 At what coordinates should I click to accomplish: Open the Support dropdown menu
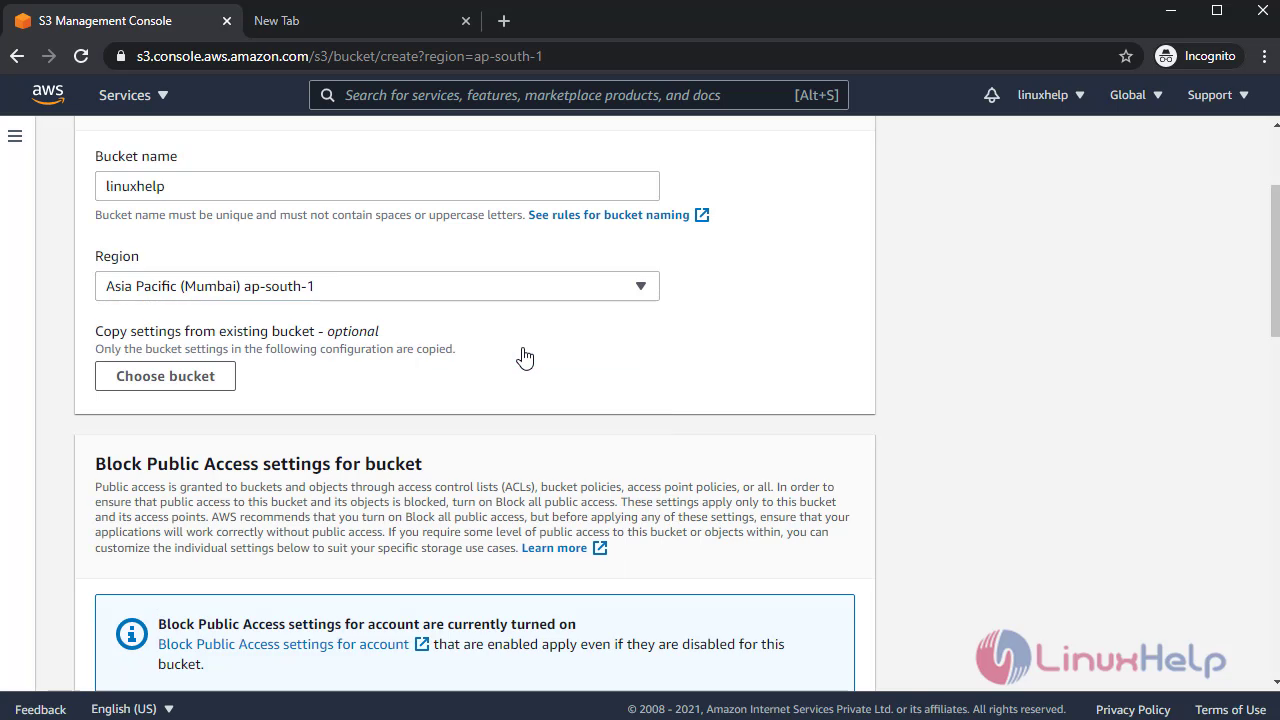point(1218,95)
